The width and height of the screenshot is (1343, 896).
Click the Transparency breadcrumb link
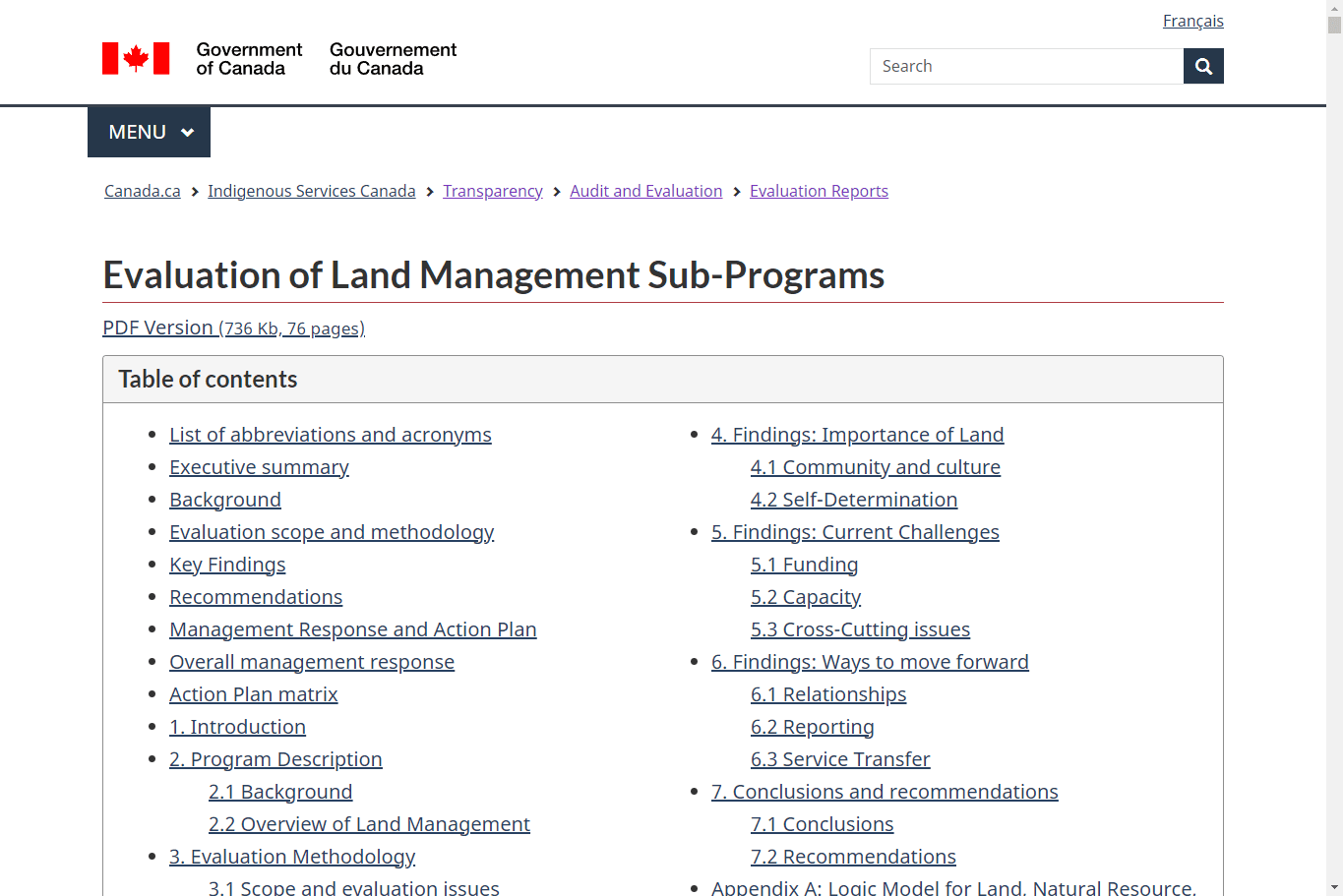pyautogui.click(x=492, y=190)
